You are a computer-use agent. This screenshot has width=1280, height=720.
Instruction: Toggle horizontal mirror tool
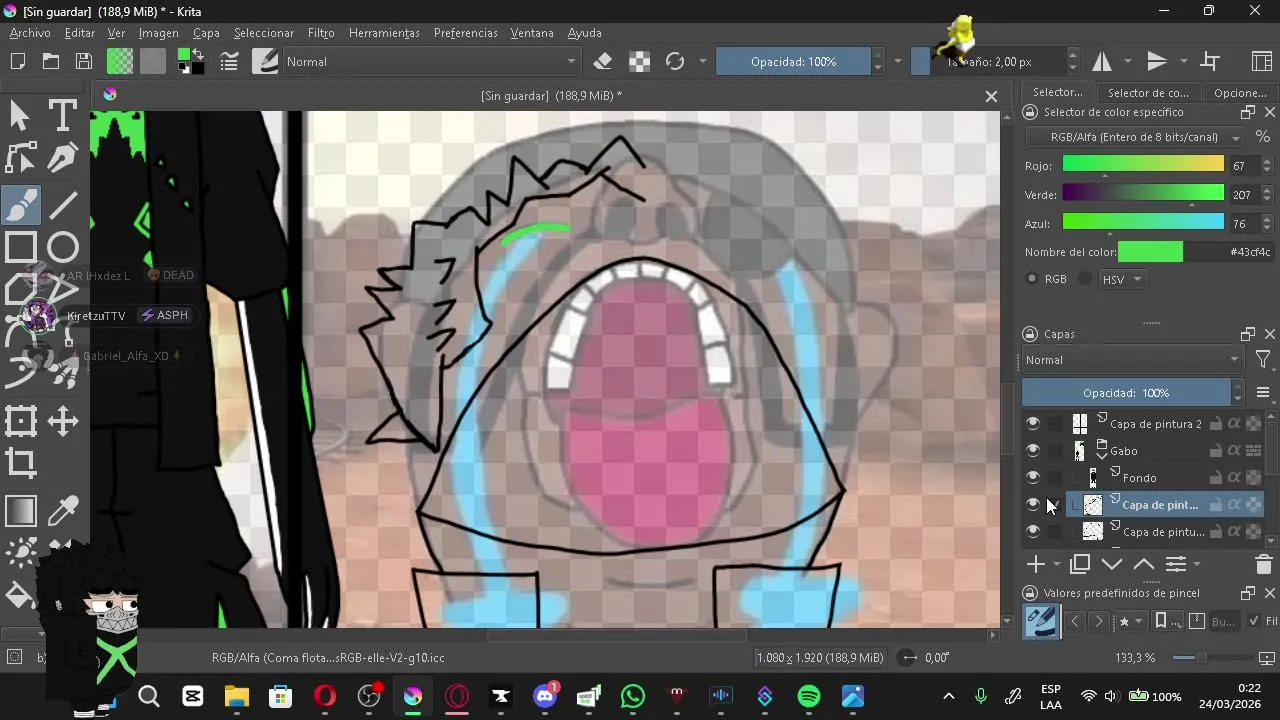pos(1102,62)
